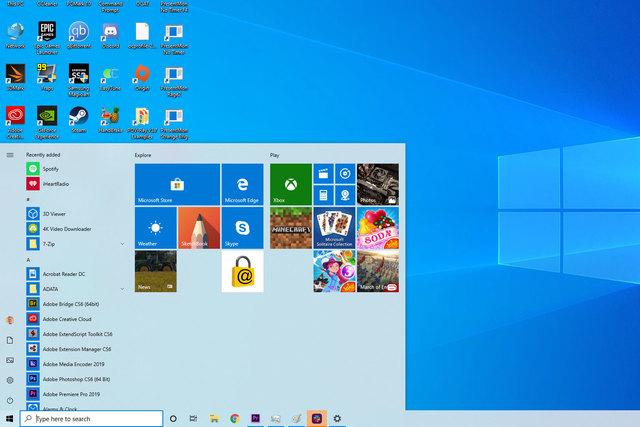
Task: Open the small Movies & TV tile
Action: pyautogui.click(x=323, y=174)
